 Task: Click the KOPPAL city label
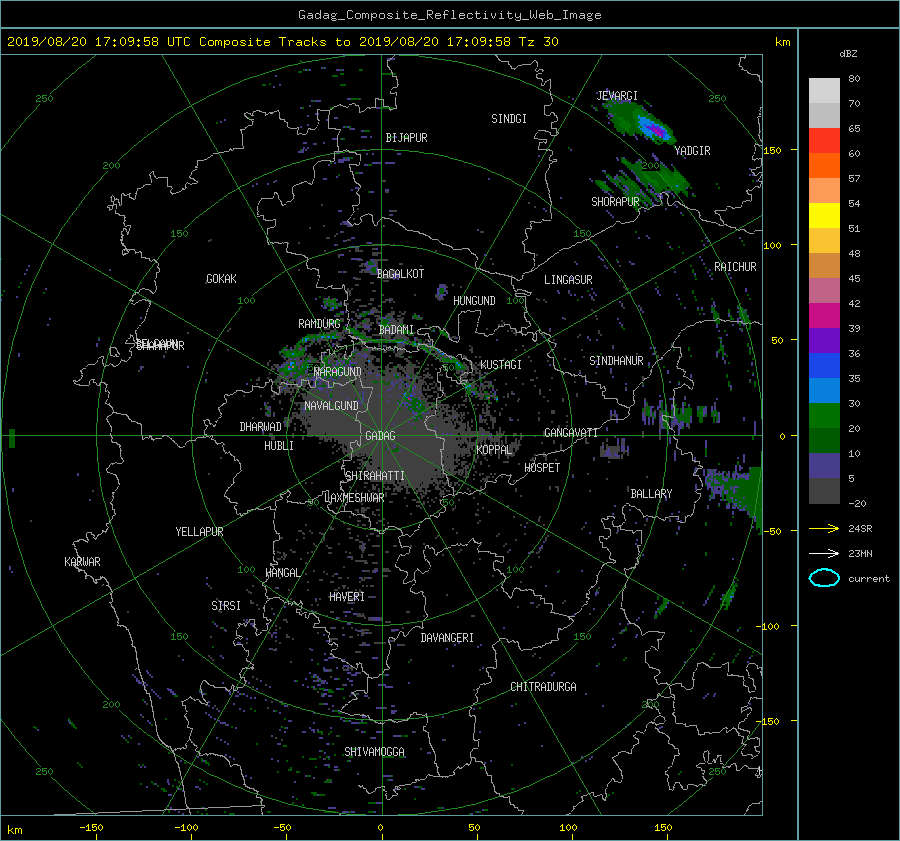[x=494, y=450]
